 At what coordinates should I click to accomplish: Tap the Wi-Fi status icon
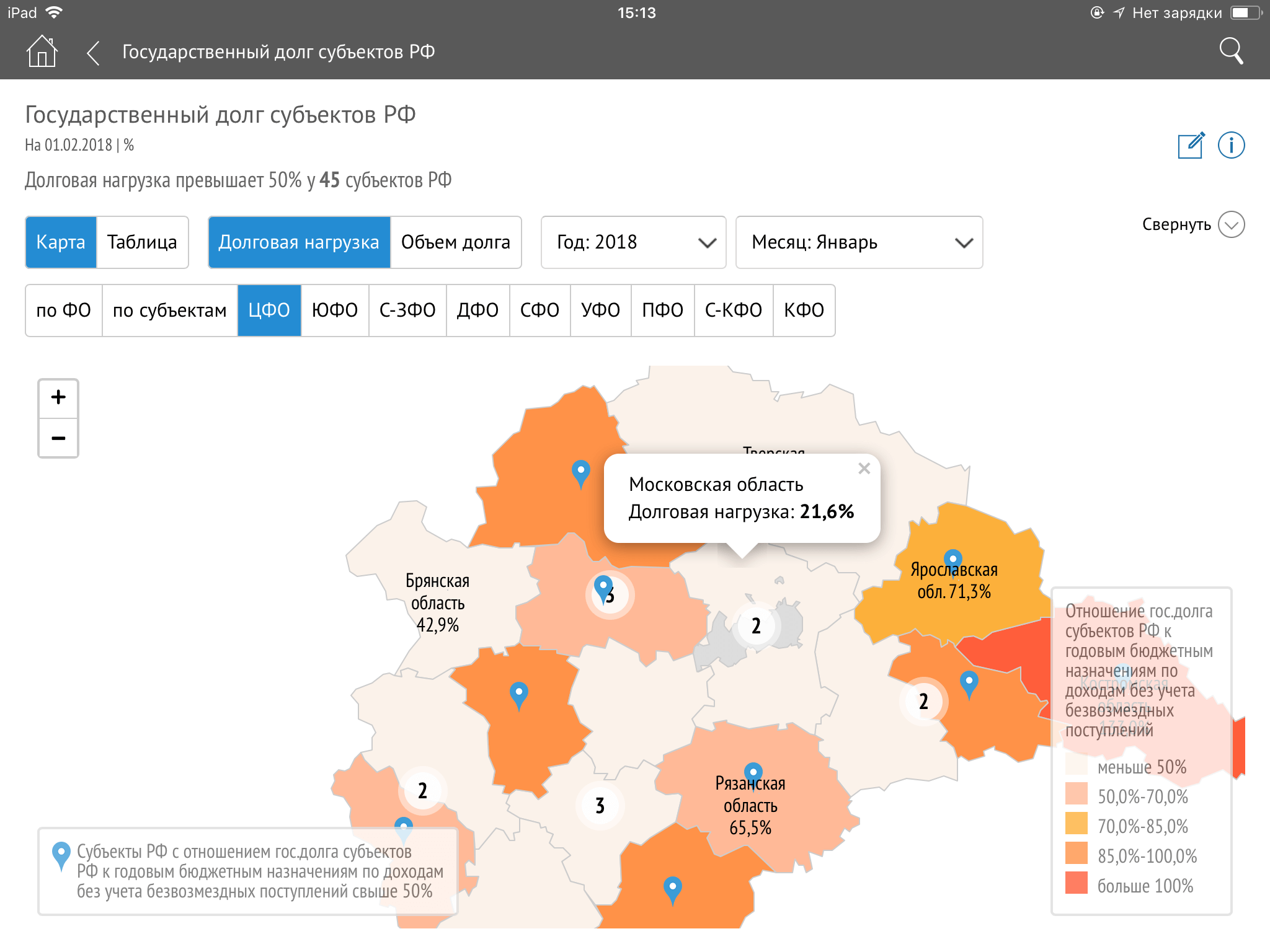(x=55, y=13)
